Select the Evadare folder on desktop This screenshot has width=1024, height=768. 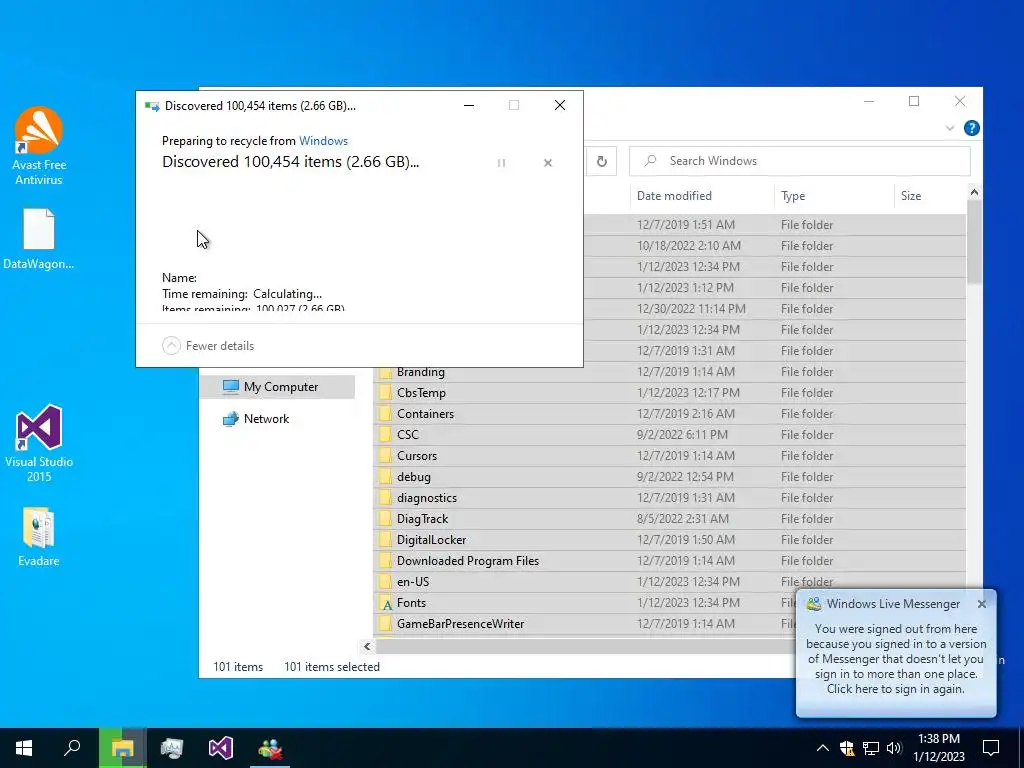point(39,537)
